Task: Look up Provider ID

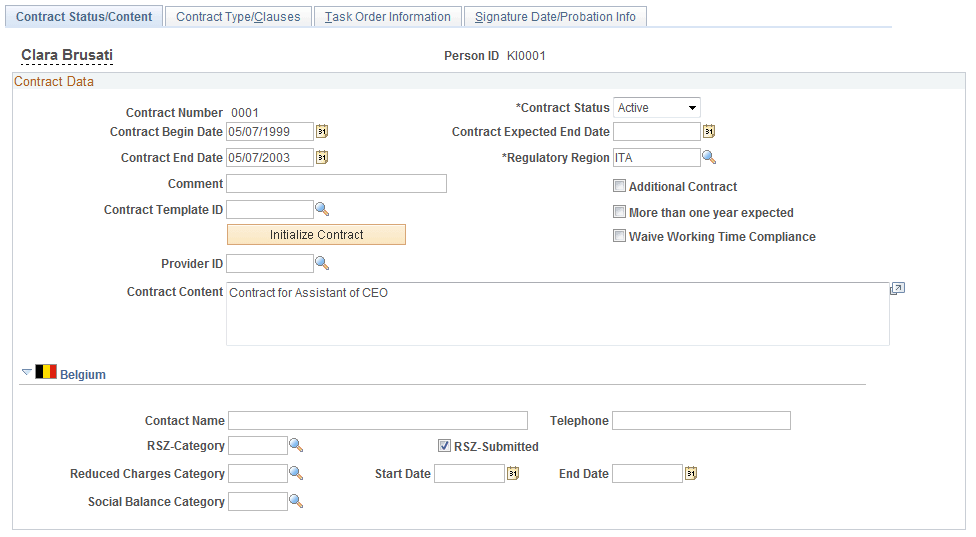Action: coord(322,263)
